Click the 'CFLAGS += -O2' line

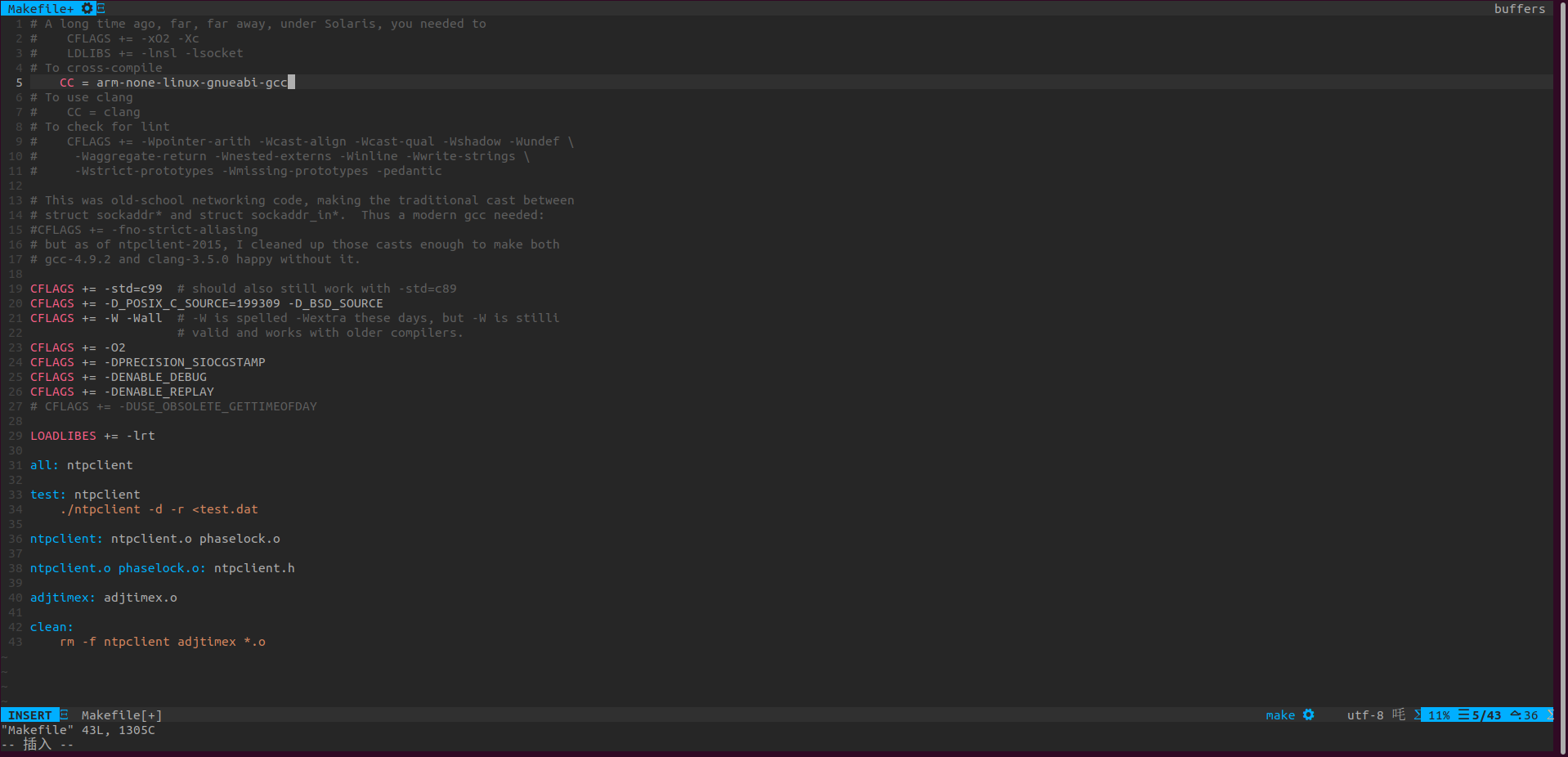[78, 347]
